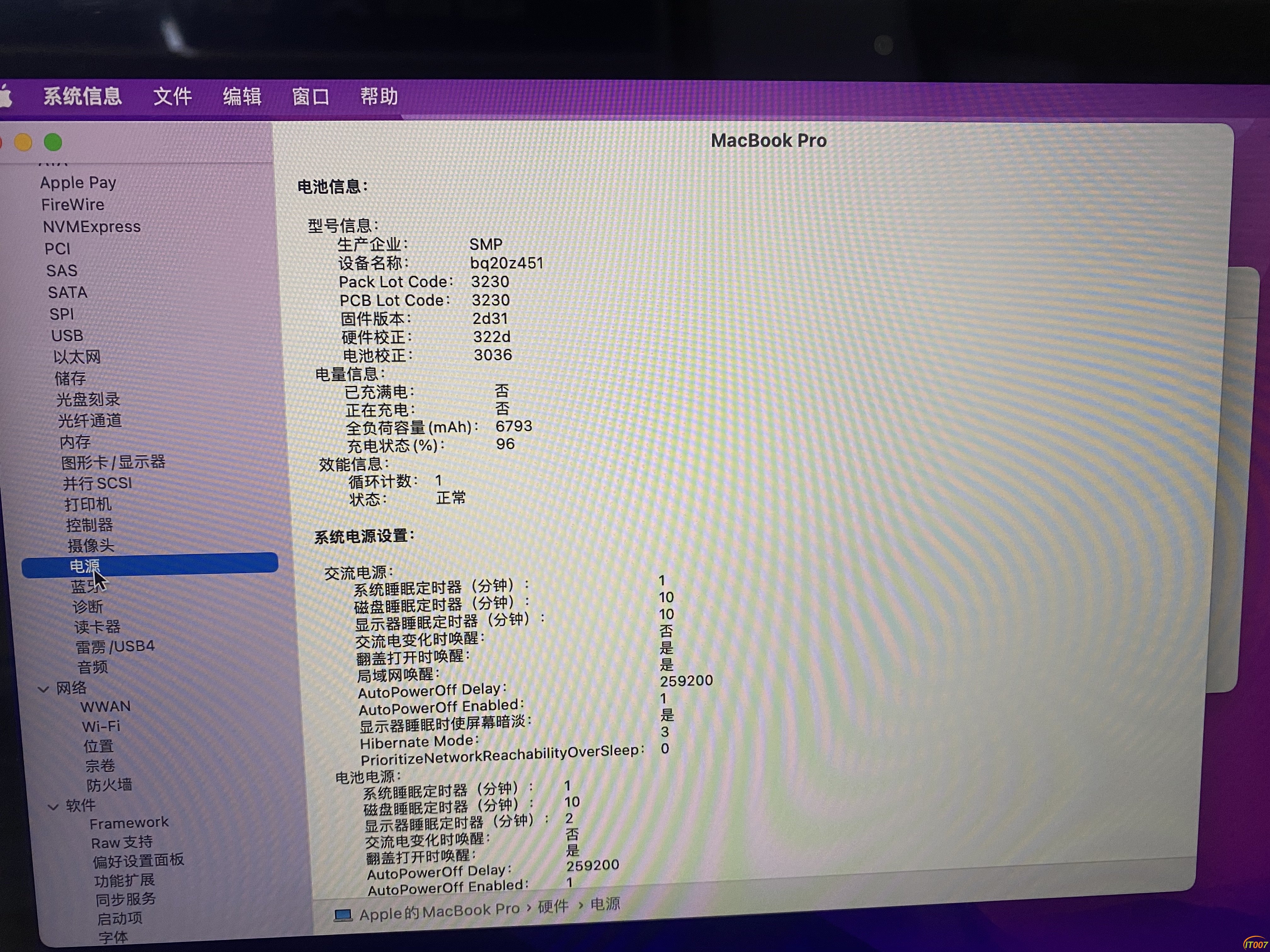Select SPI in sidebar
The height and width of the screenshot is (952, 1270).
point(61,314)
